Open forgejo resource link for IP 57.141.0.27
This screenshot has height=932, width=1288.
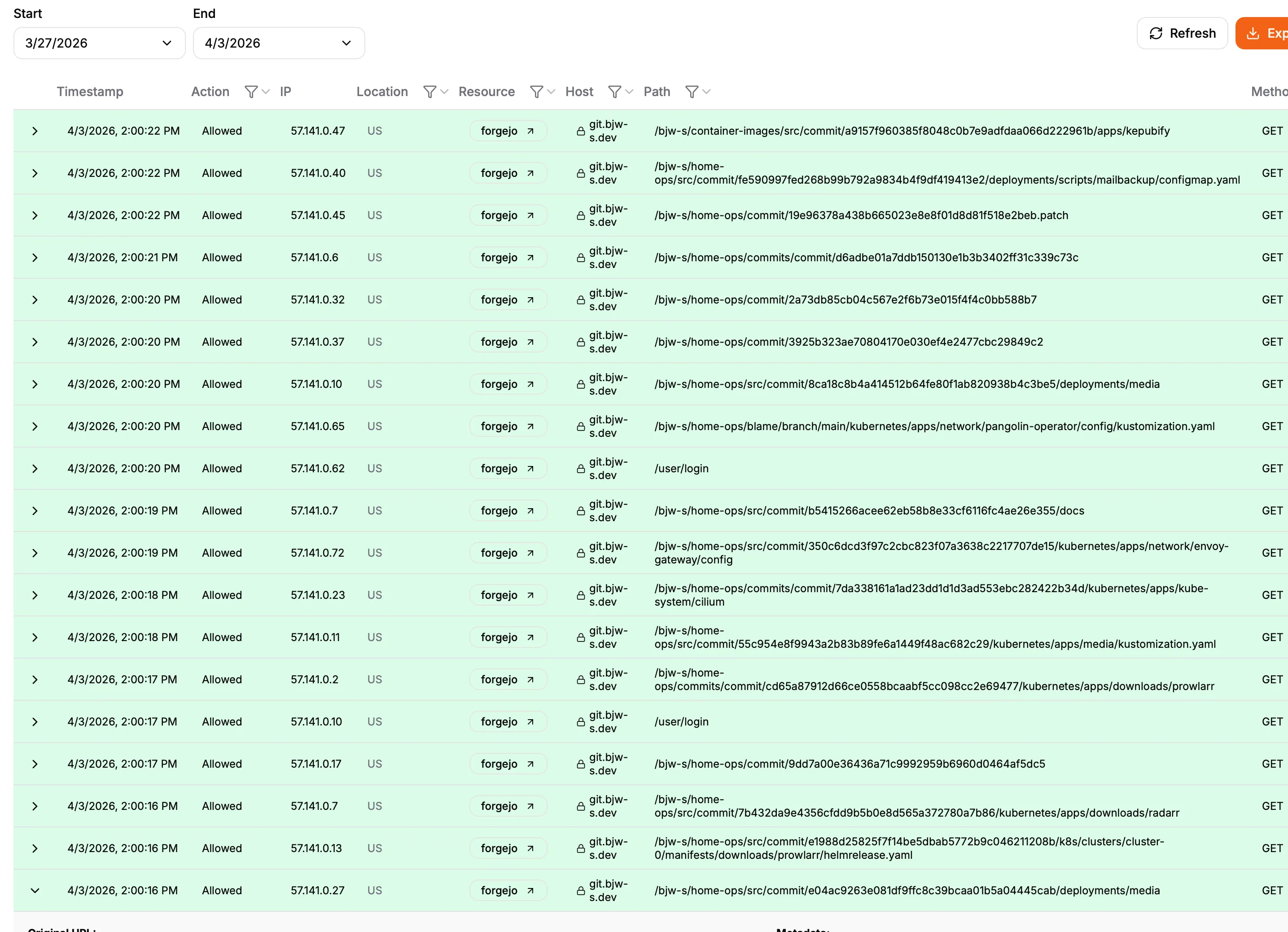[508, 891]
